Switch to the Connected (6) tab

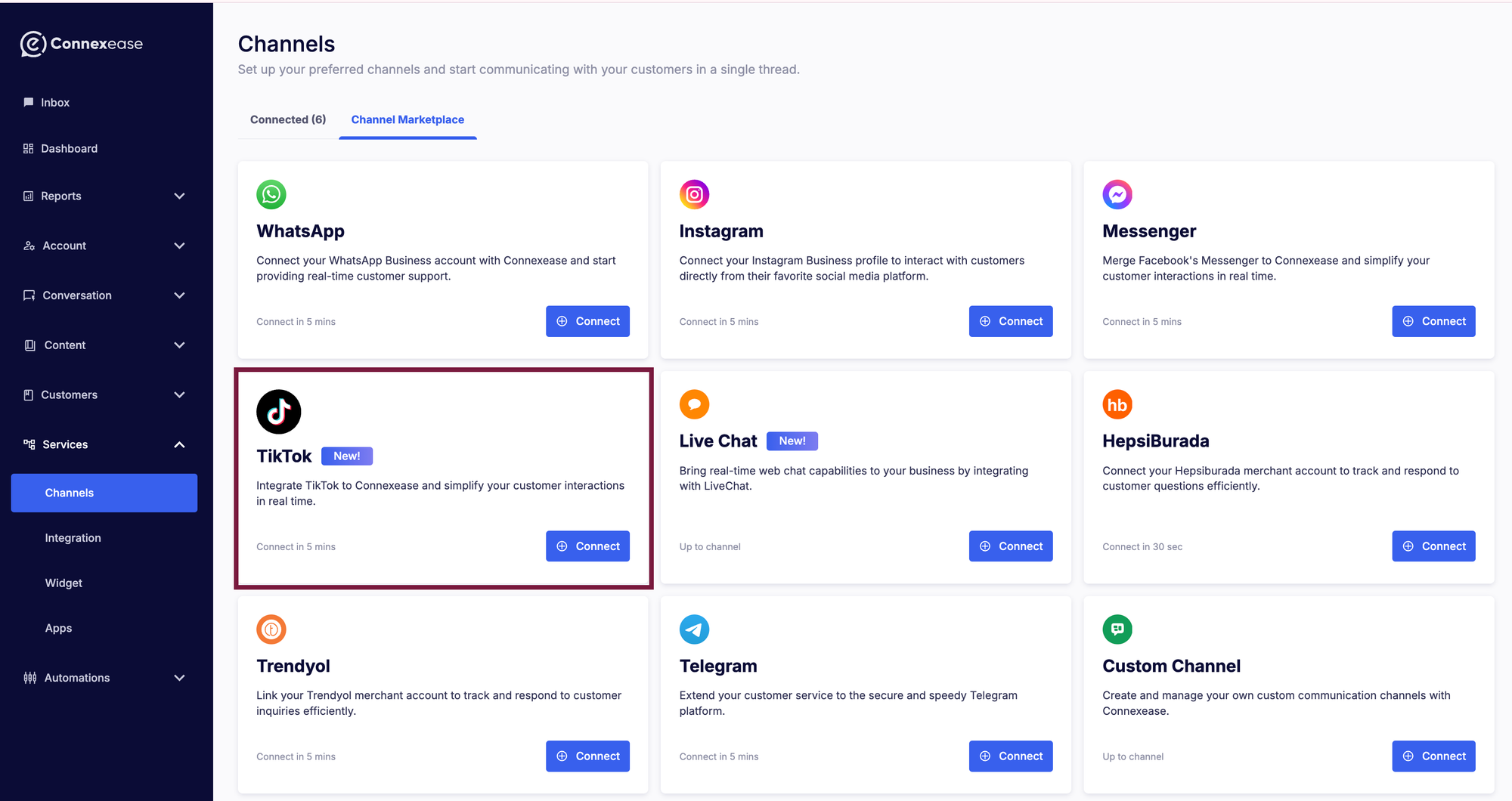tap(288, 119)
